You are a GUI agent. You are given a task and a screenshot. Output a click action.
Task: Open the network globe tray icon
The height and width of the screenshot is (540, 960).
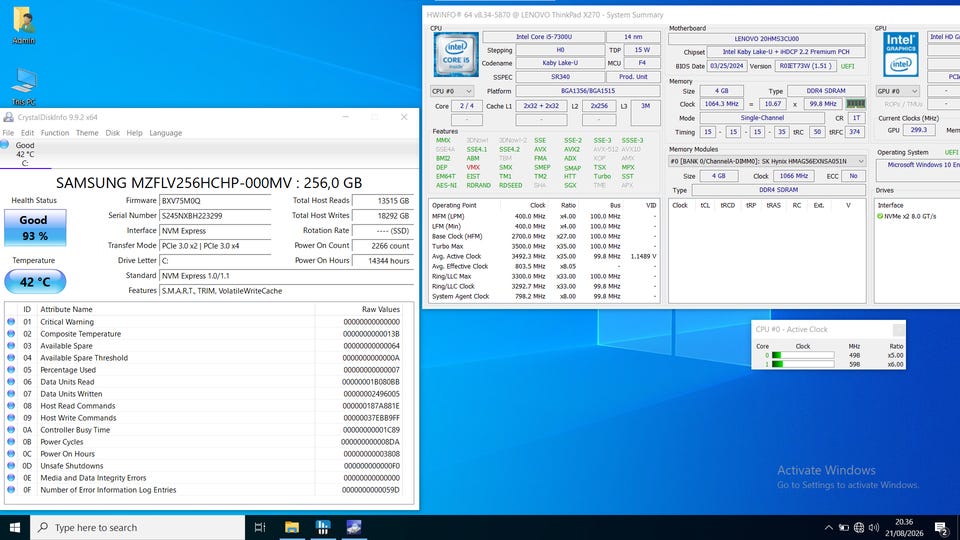click(859, 527)
